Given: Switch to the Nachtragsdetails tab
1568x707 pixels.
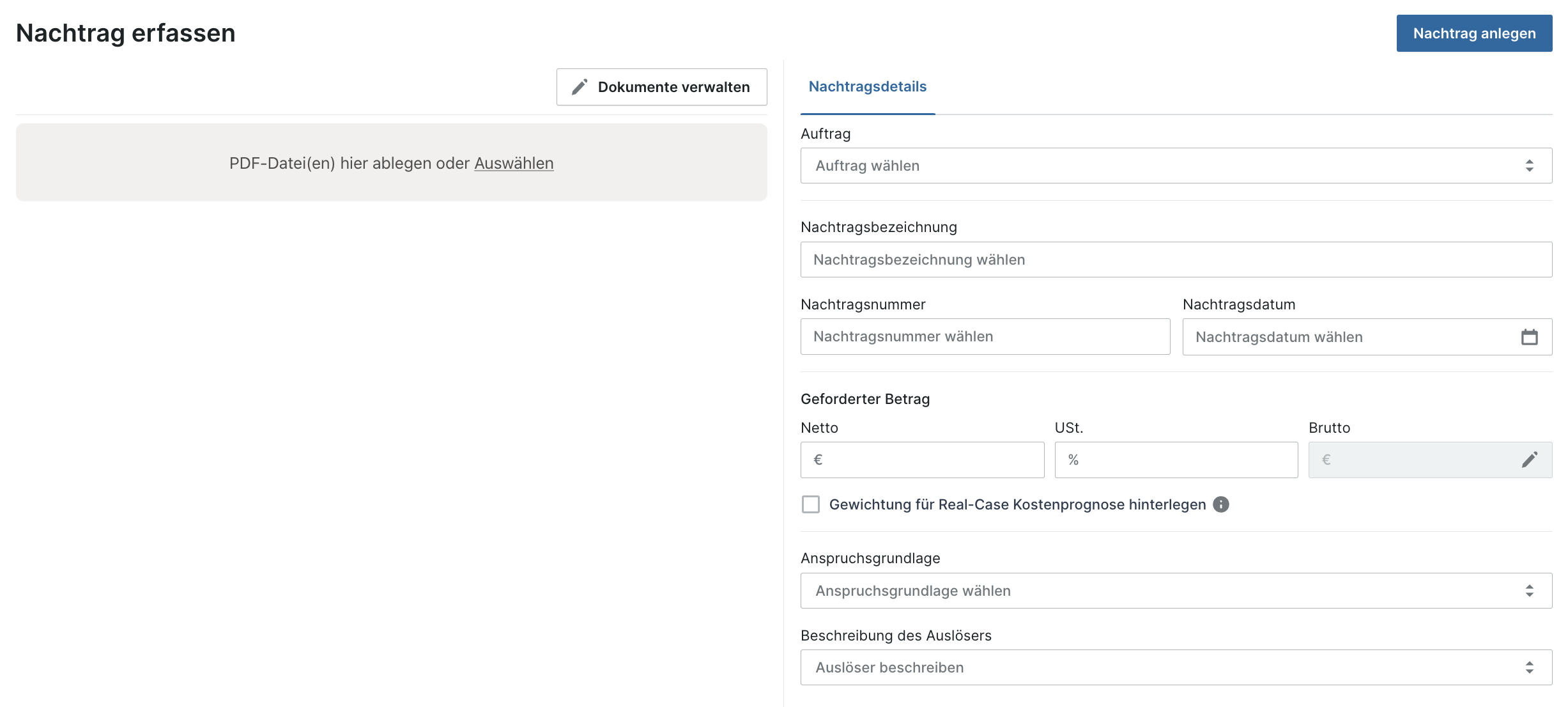Looking at the screenshot, I should (867, 87).
